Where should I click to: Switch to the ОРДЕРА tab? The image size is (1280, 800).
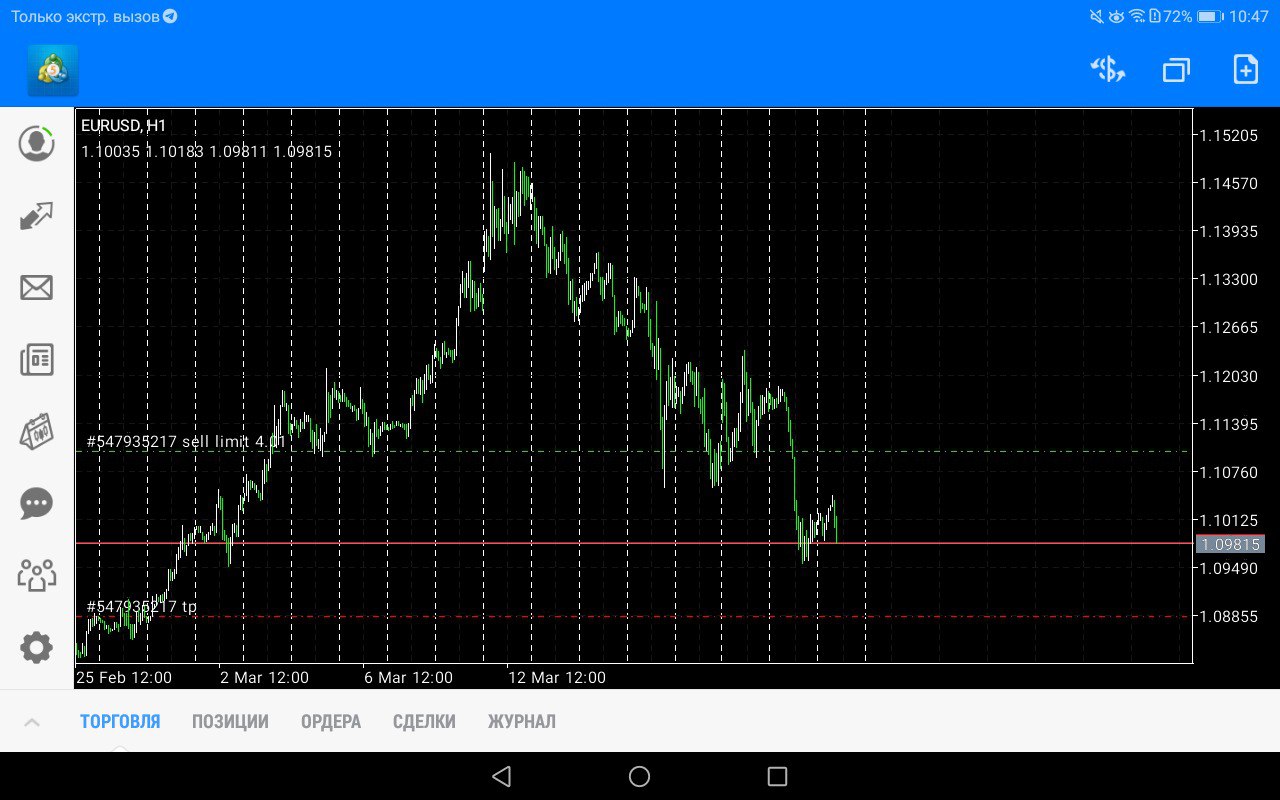[x=331, y=721]
